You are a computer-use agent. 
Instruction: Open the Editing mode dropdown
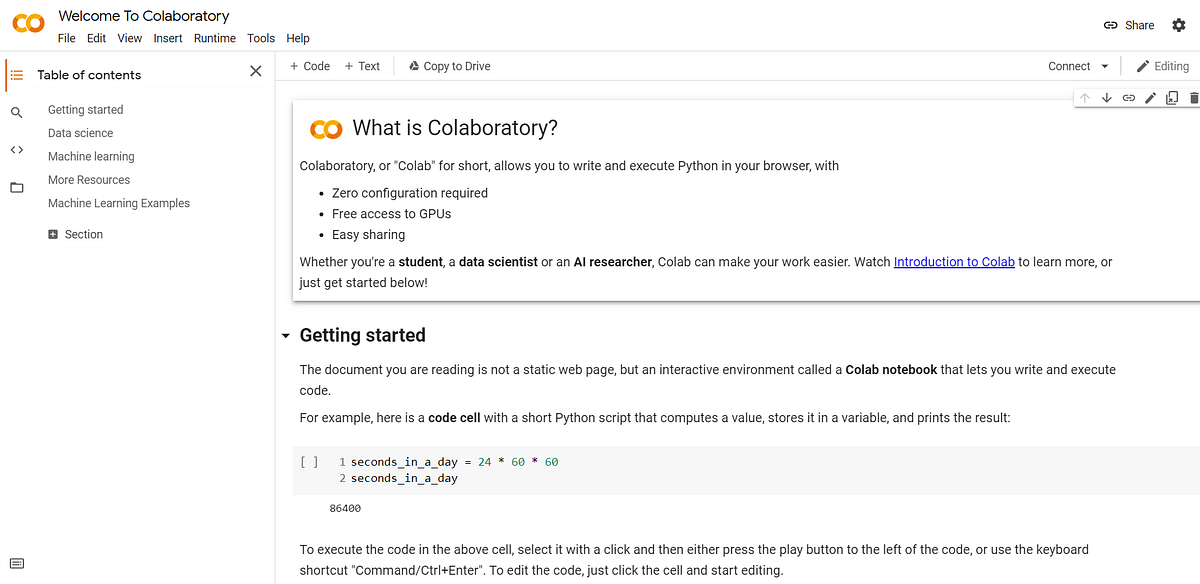tap(1163, 66)
